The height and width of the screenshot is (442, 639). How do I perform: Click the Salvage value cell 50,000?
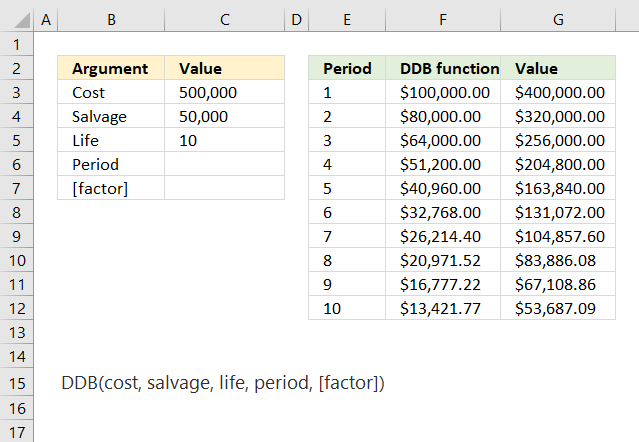[x=225, y=116]
